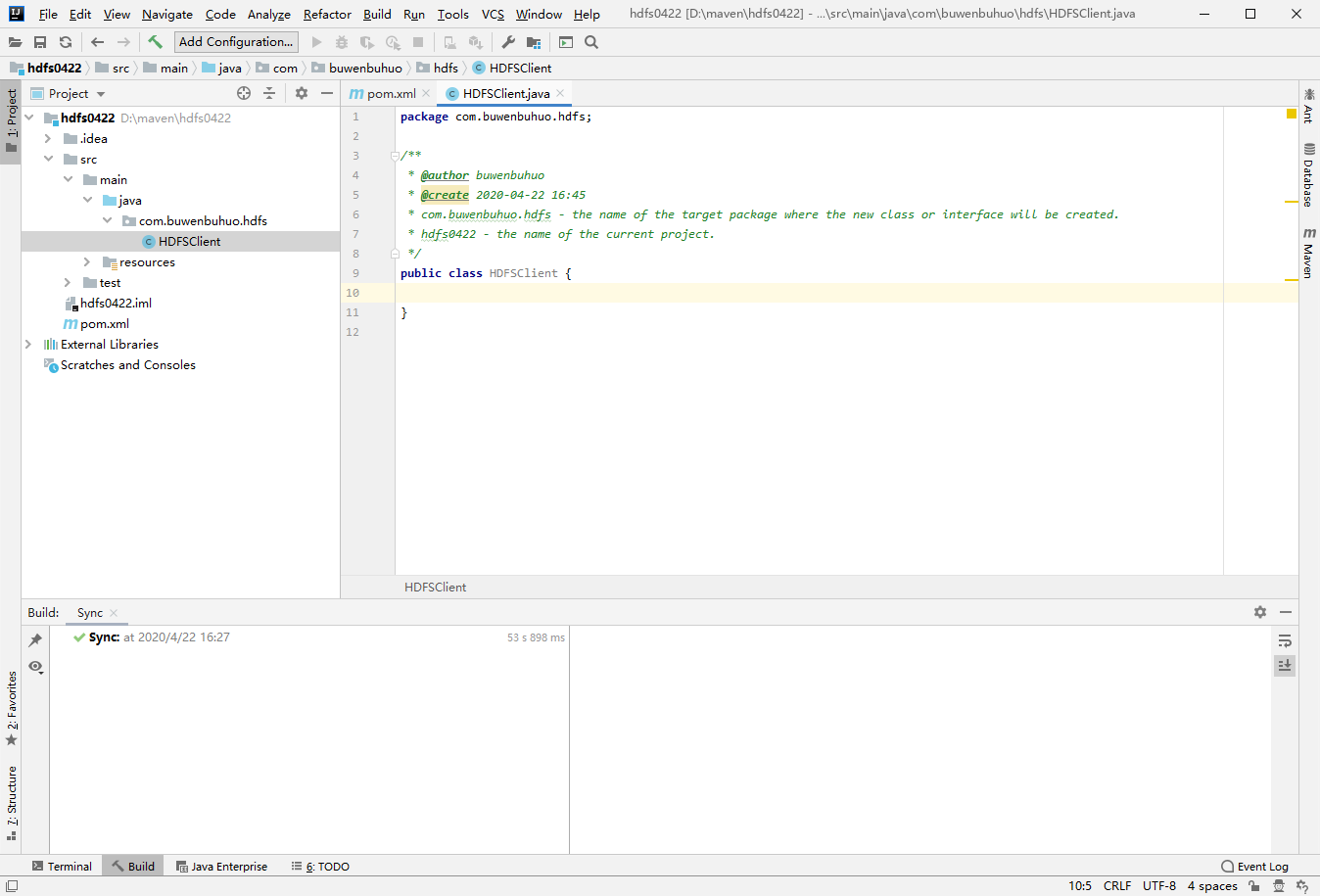Image resolution: width=1320 pixels, height=896 pixels.
Task: Click buwenbuhuo in breadcrumb path
Action: 365,68
